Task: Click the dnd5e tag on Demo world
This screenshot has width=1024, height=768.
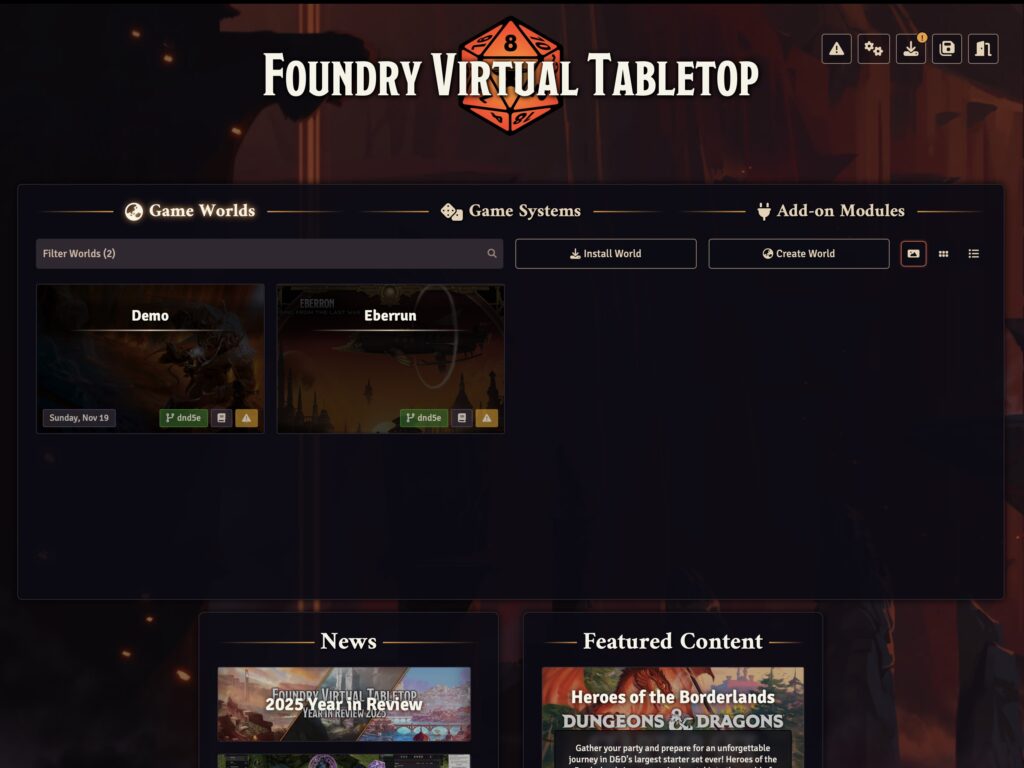Action: (x=184, y=418)
